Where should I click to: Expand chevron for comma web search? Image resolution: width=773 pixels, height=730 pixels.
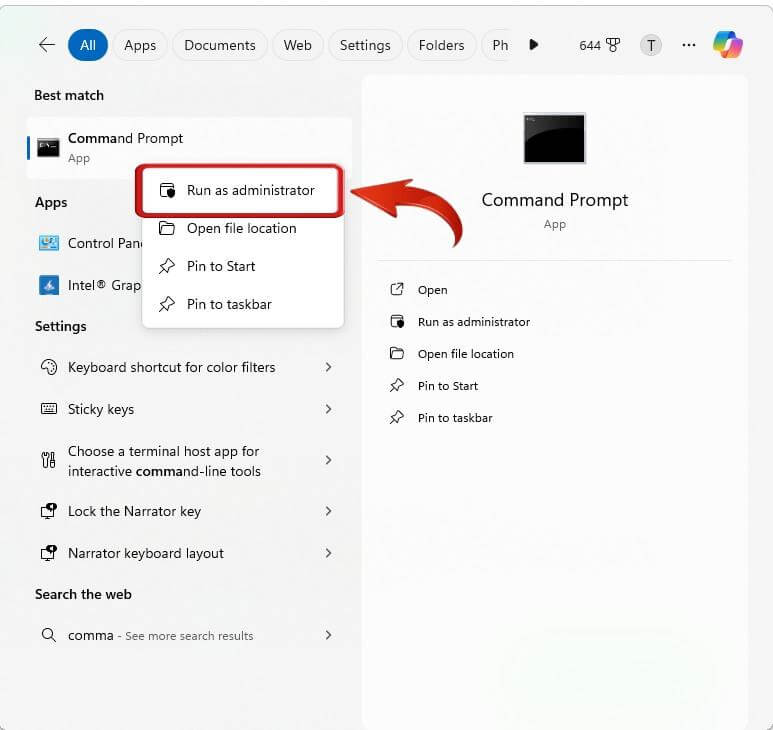pos(328,635)
